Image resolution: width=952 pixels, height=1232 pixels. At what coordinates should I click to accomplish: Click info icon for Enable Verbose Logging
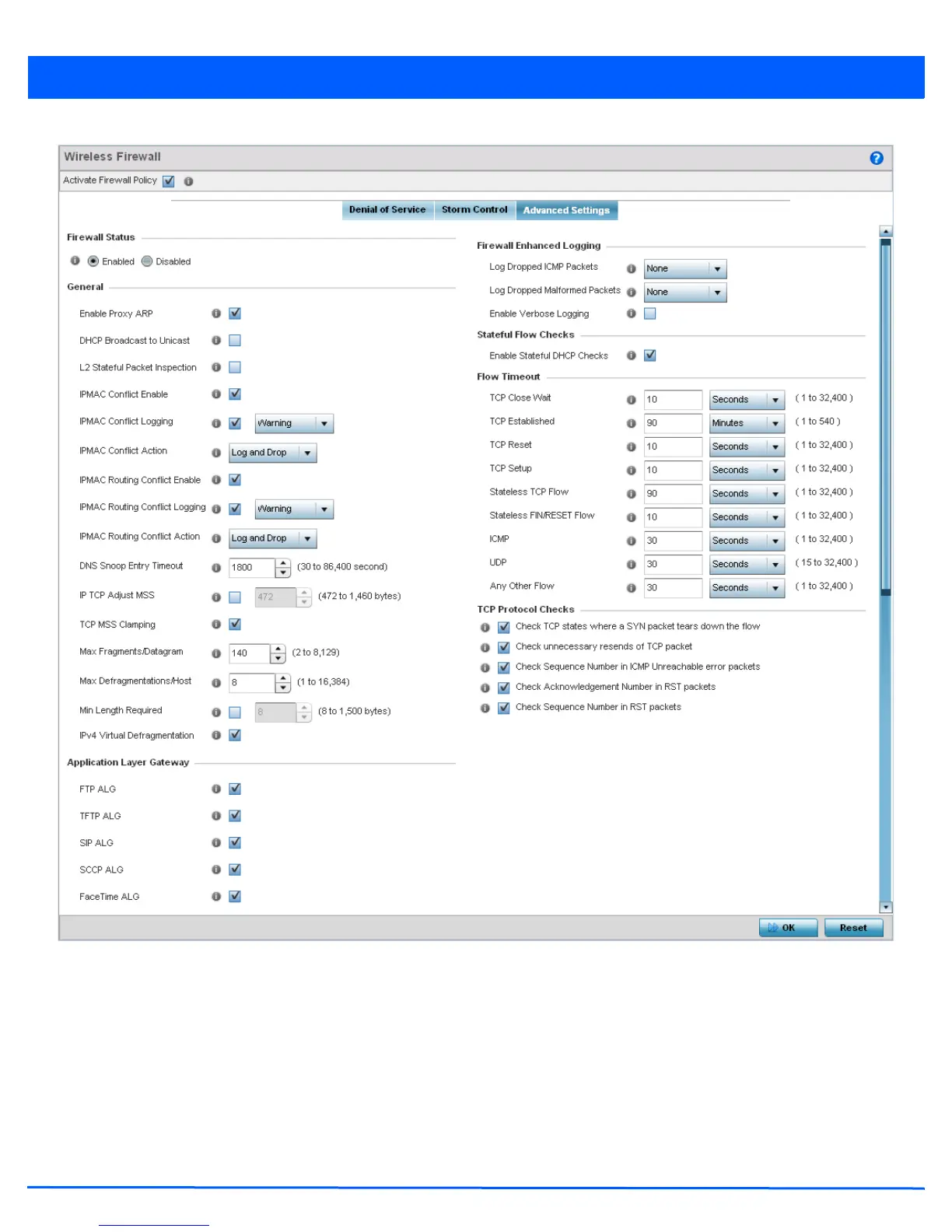632,313
